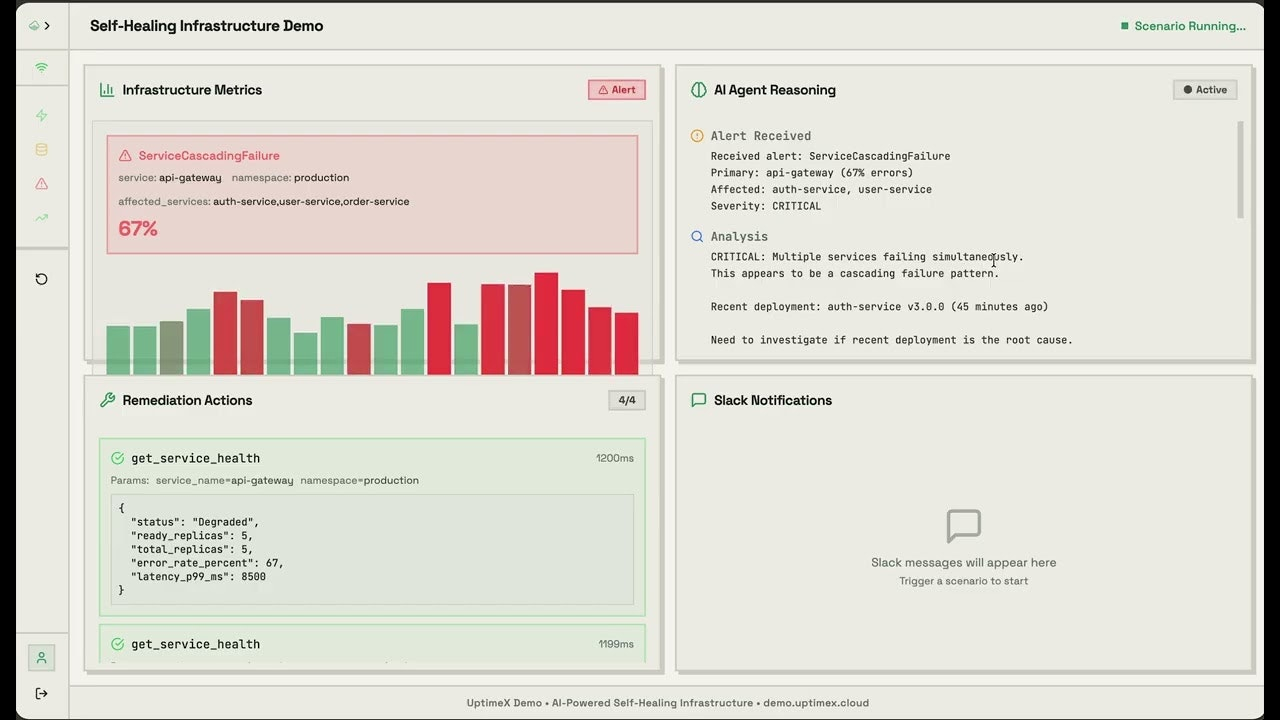Expand the sidebar with the chevron arrow
This screenshot has width=1280, height=720.
click(x=46, y=26)
